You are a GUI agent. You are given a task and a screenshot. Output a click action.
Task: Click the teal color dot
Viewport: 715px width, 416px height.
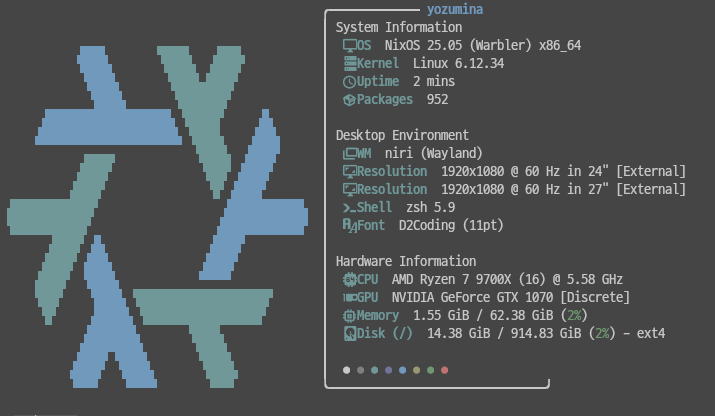[x=374, y=370]
